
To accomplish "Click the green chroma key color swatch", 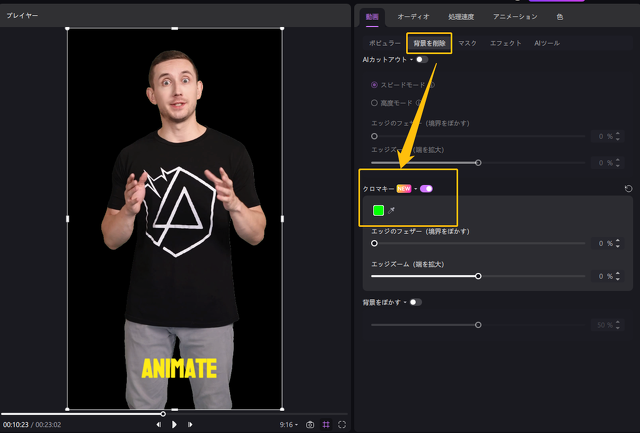I will (378, 210).
